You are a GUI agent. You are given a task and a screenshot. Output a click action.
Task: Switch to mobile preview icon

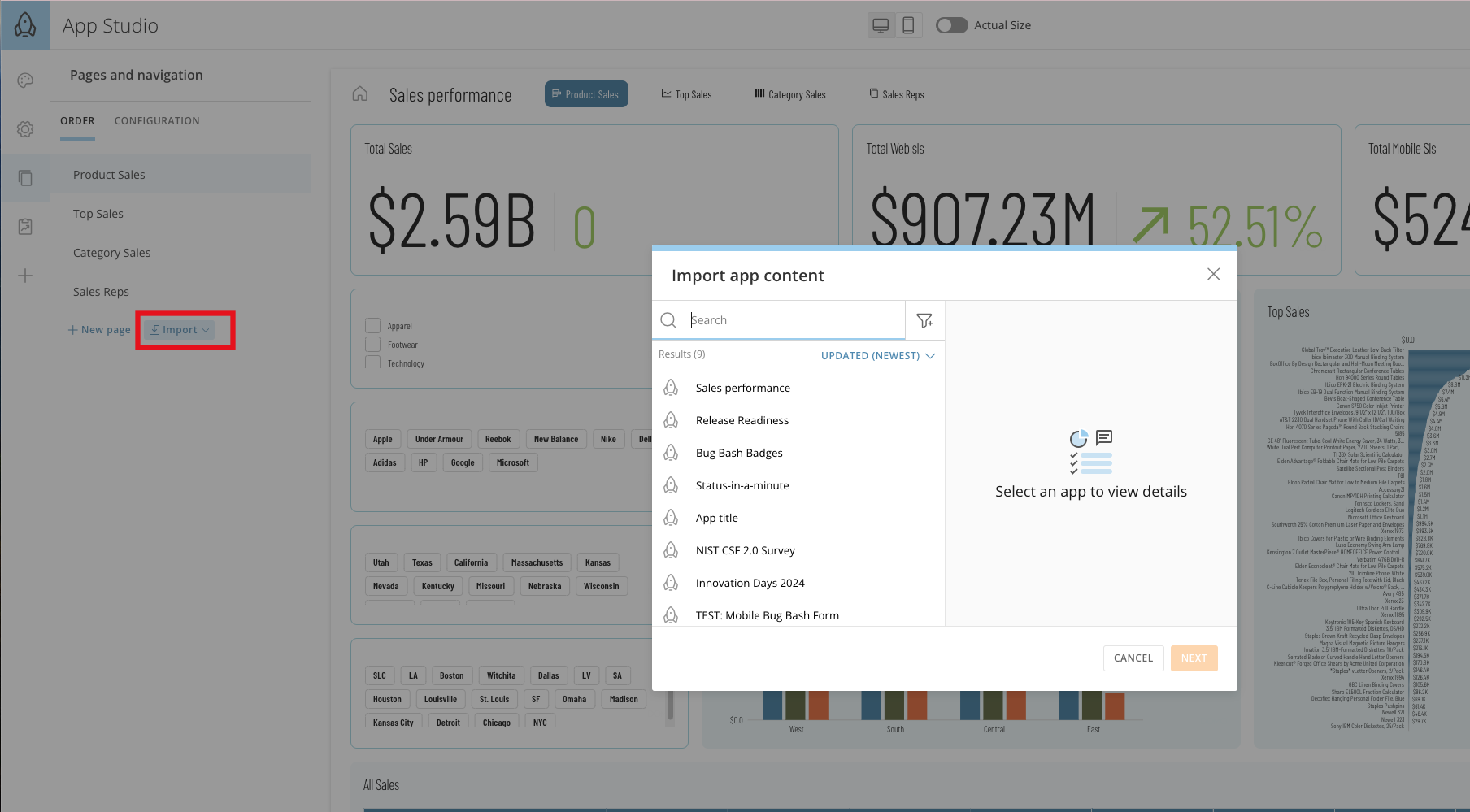908,25
